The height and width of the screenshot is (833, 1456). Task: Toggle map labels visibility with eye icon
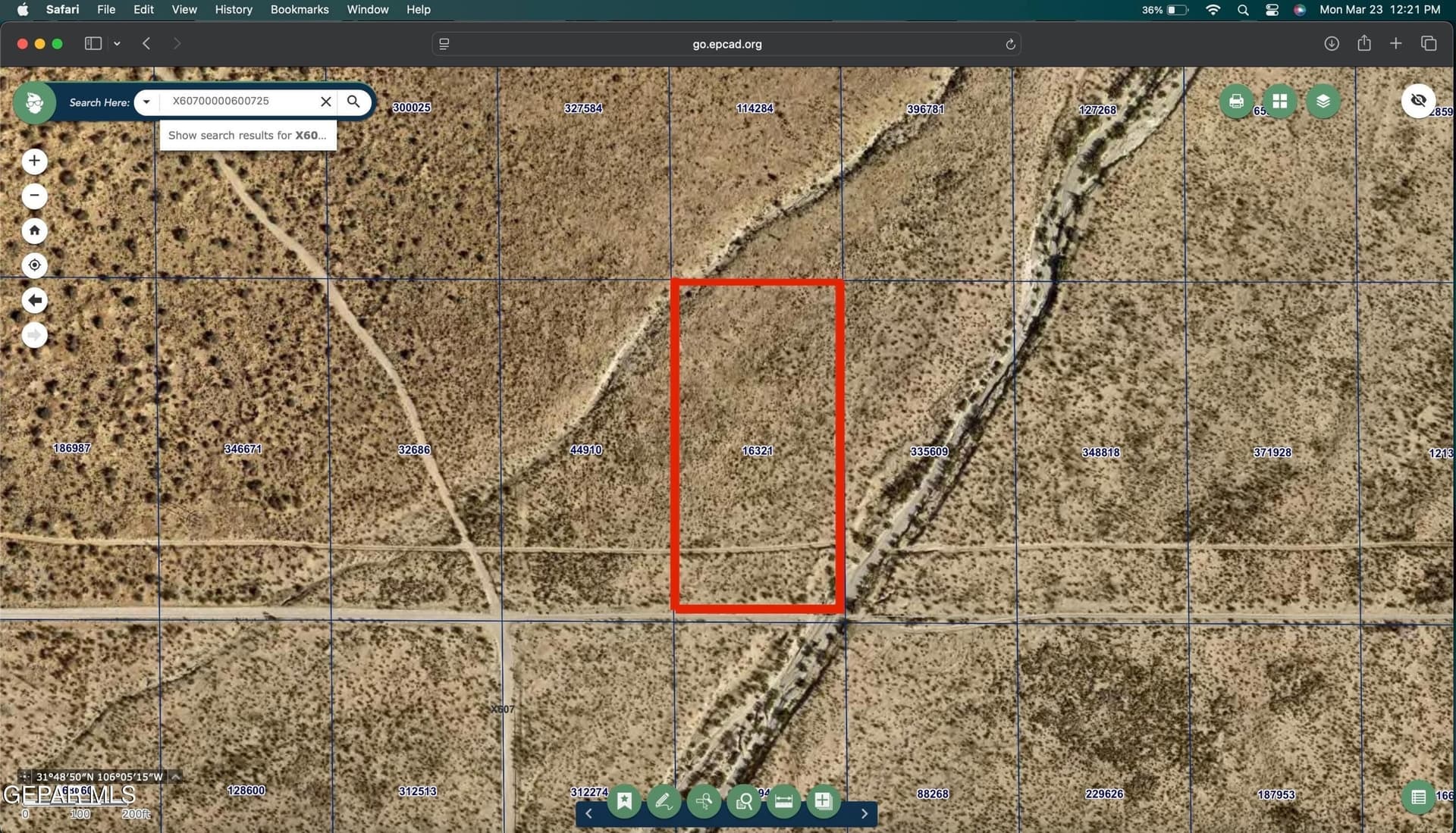(1419, 100)
